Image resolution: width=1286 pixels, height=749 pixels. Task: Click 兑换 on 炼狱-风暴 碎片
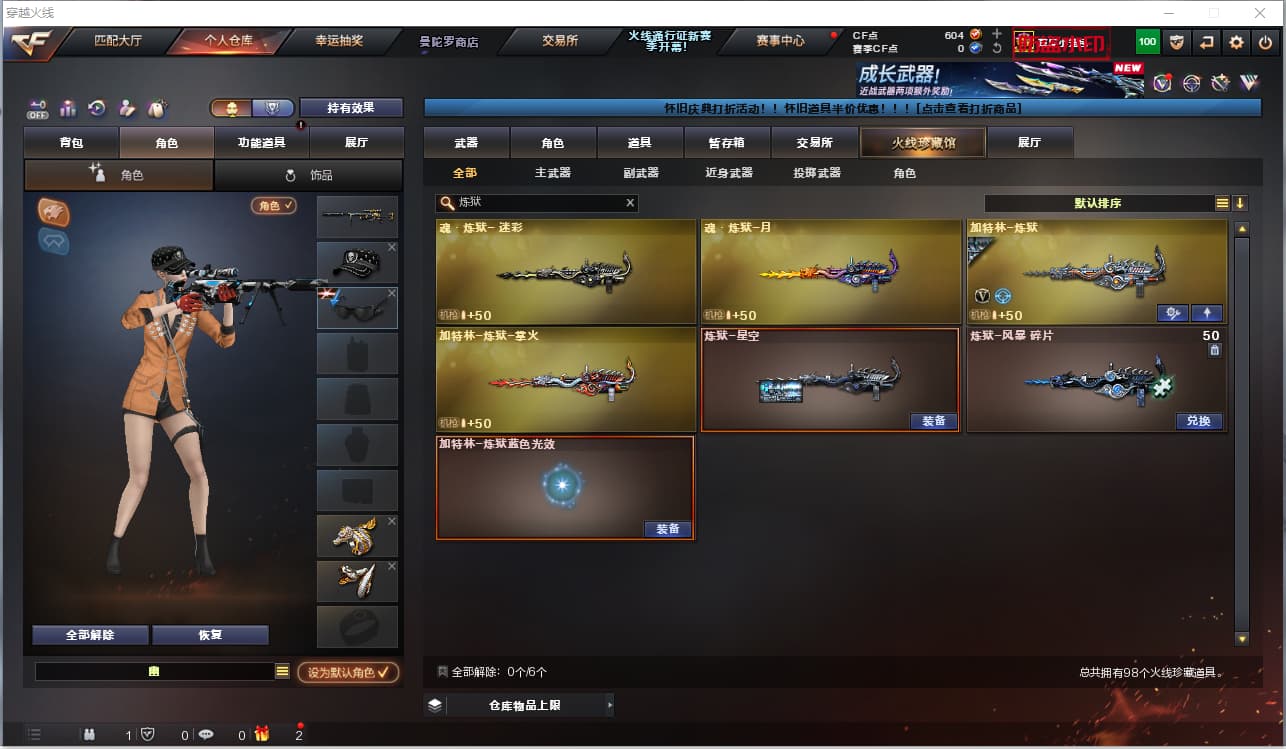[1199, 421]
